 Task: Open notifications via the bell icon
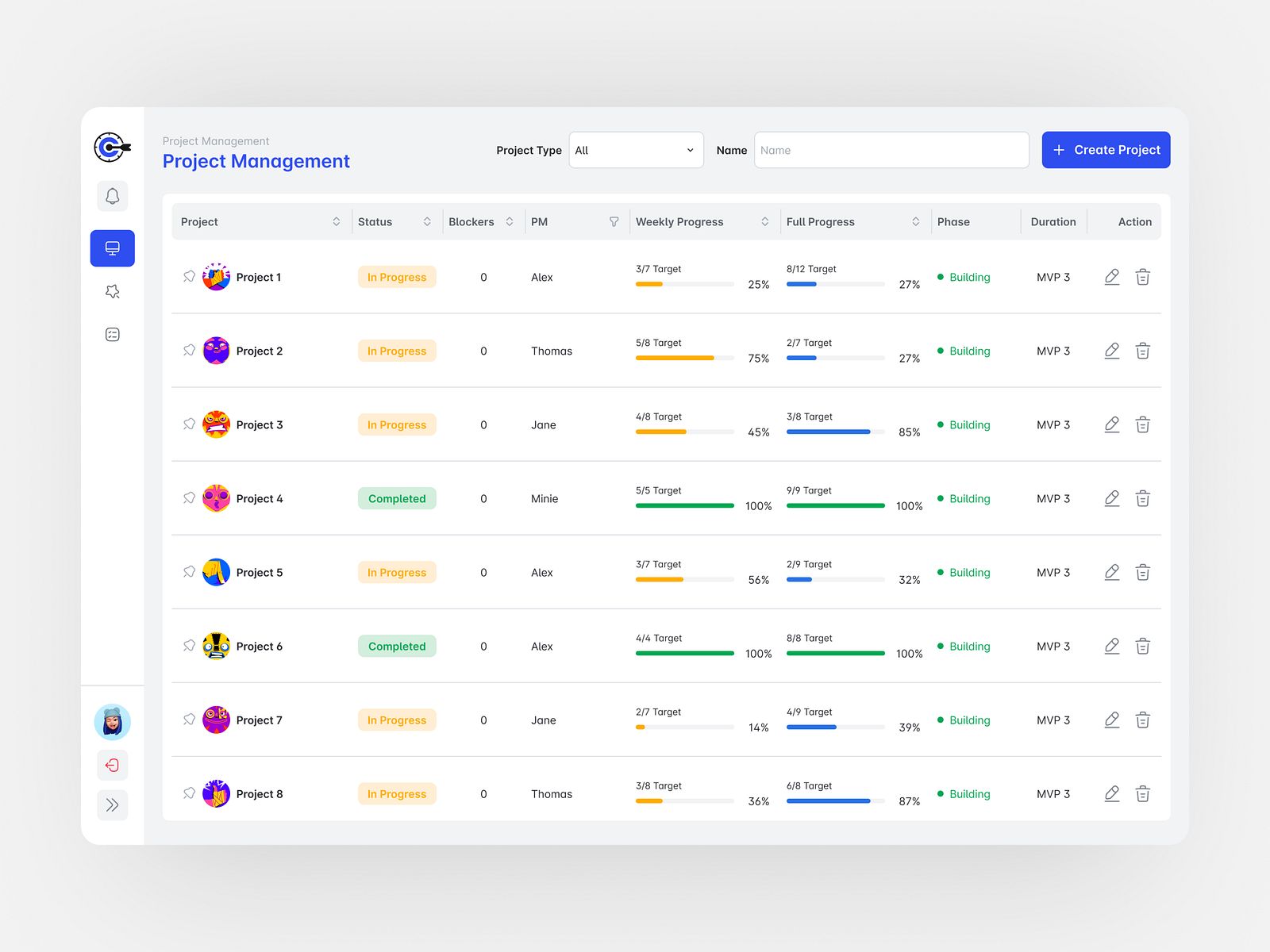pyautogui.click(x=112, y=196)
